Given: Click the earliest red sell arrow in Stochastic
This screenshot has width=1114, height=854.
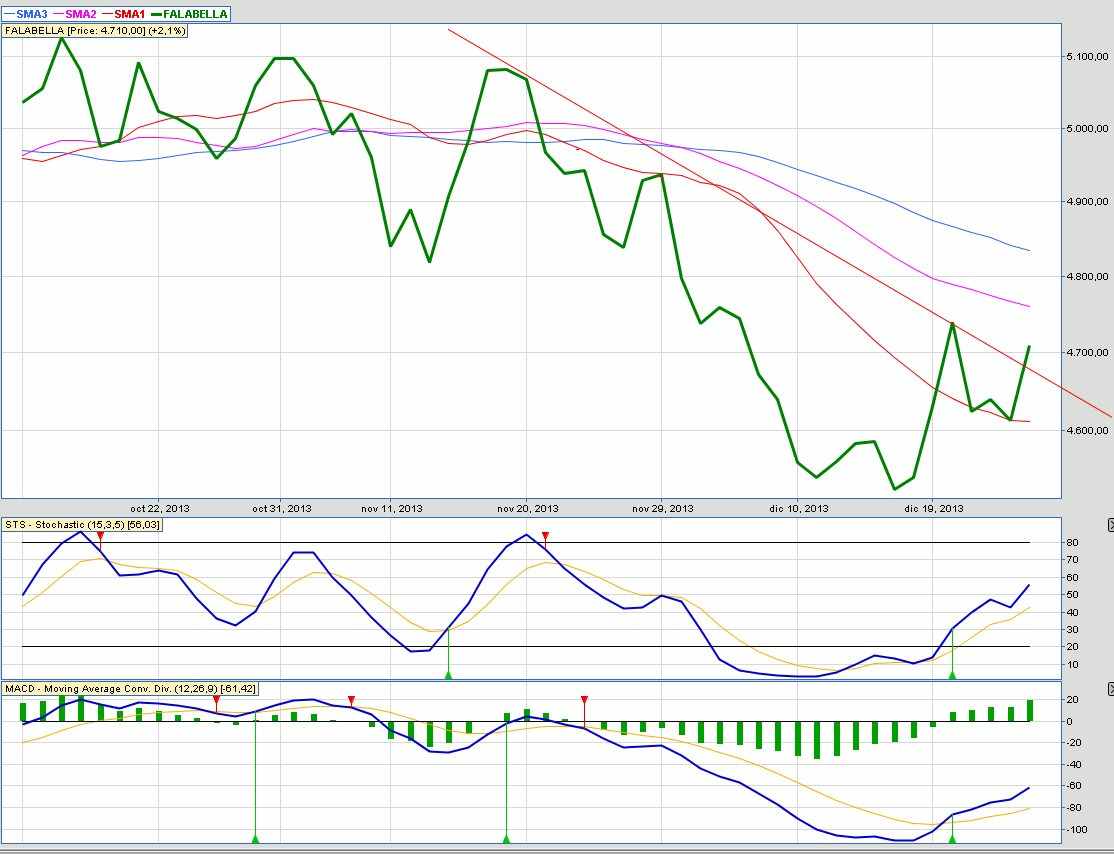Looking at the screenshot, I should (x=100, y=537).
